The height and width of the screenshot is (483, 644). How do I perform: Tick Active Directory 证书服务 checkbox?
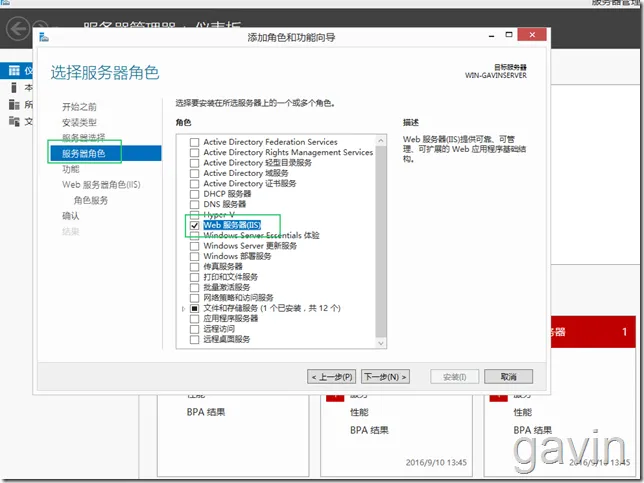click(194, 184)
